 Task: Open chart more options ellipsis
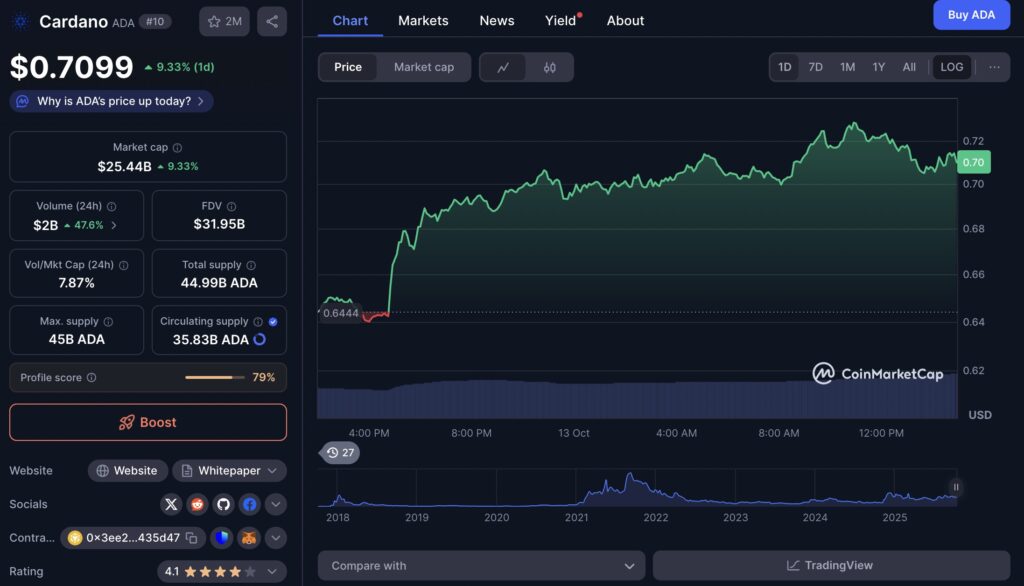coord(994,67)
